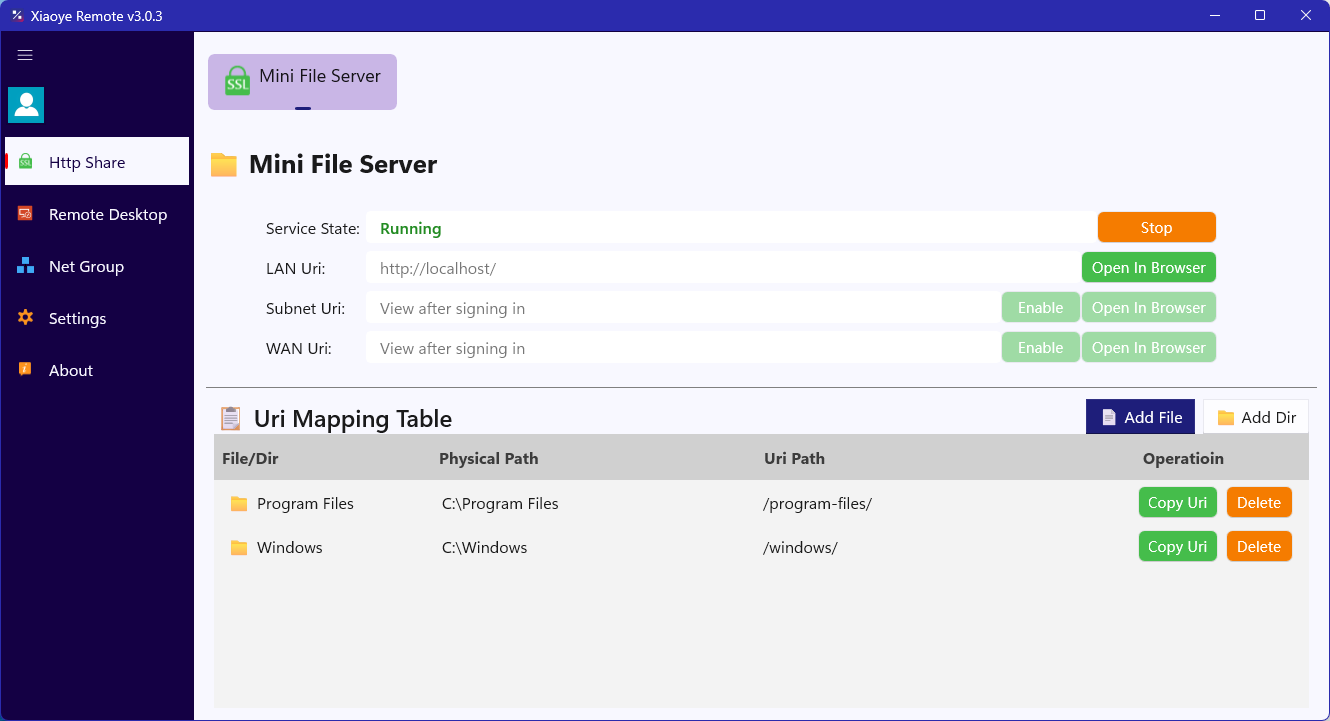Image resolution: width=1330 pixels, height=721 pixels.
Task: Click the Net Group sidebar icon
Action: (26, 266)
